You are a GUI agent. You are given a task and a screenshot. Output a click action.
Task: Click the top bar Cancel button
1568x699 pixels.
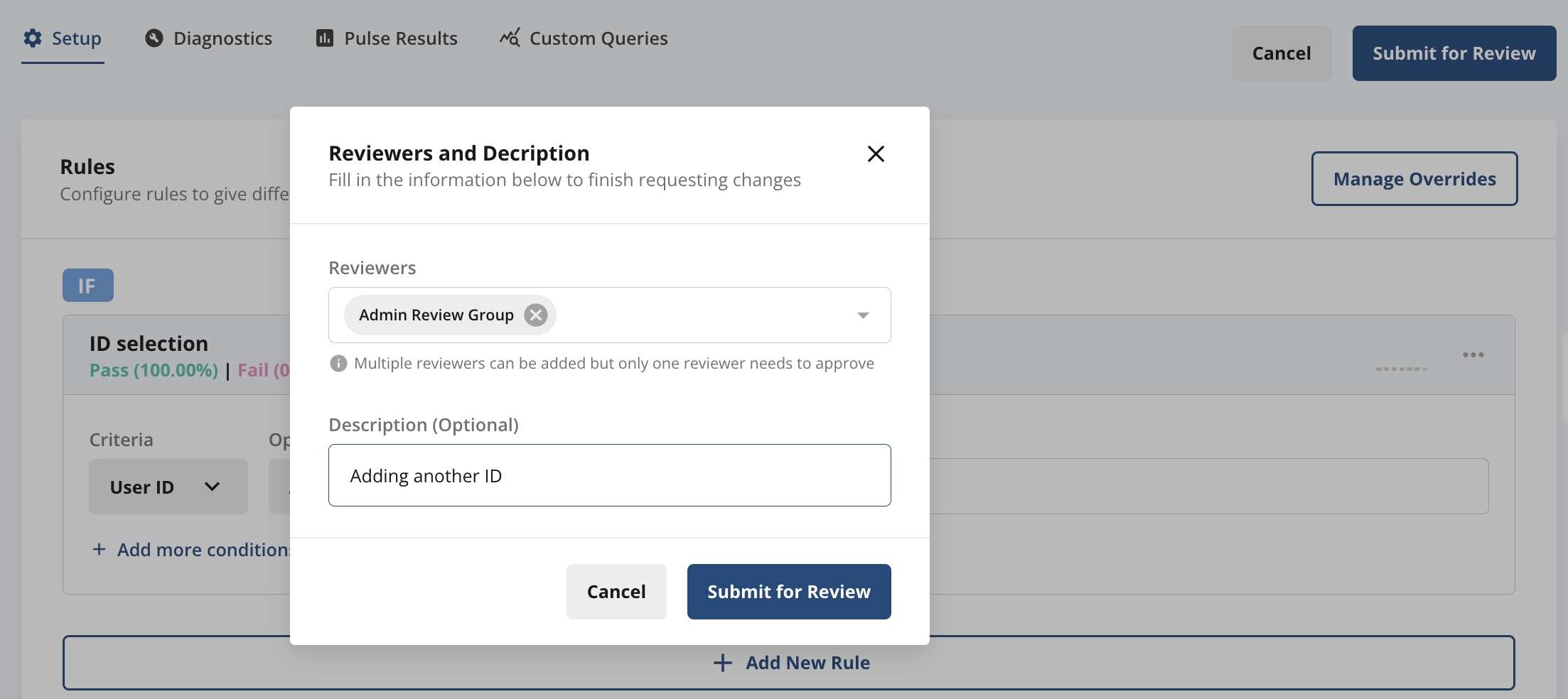tap(1281, 53)
